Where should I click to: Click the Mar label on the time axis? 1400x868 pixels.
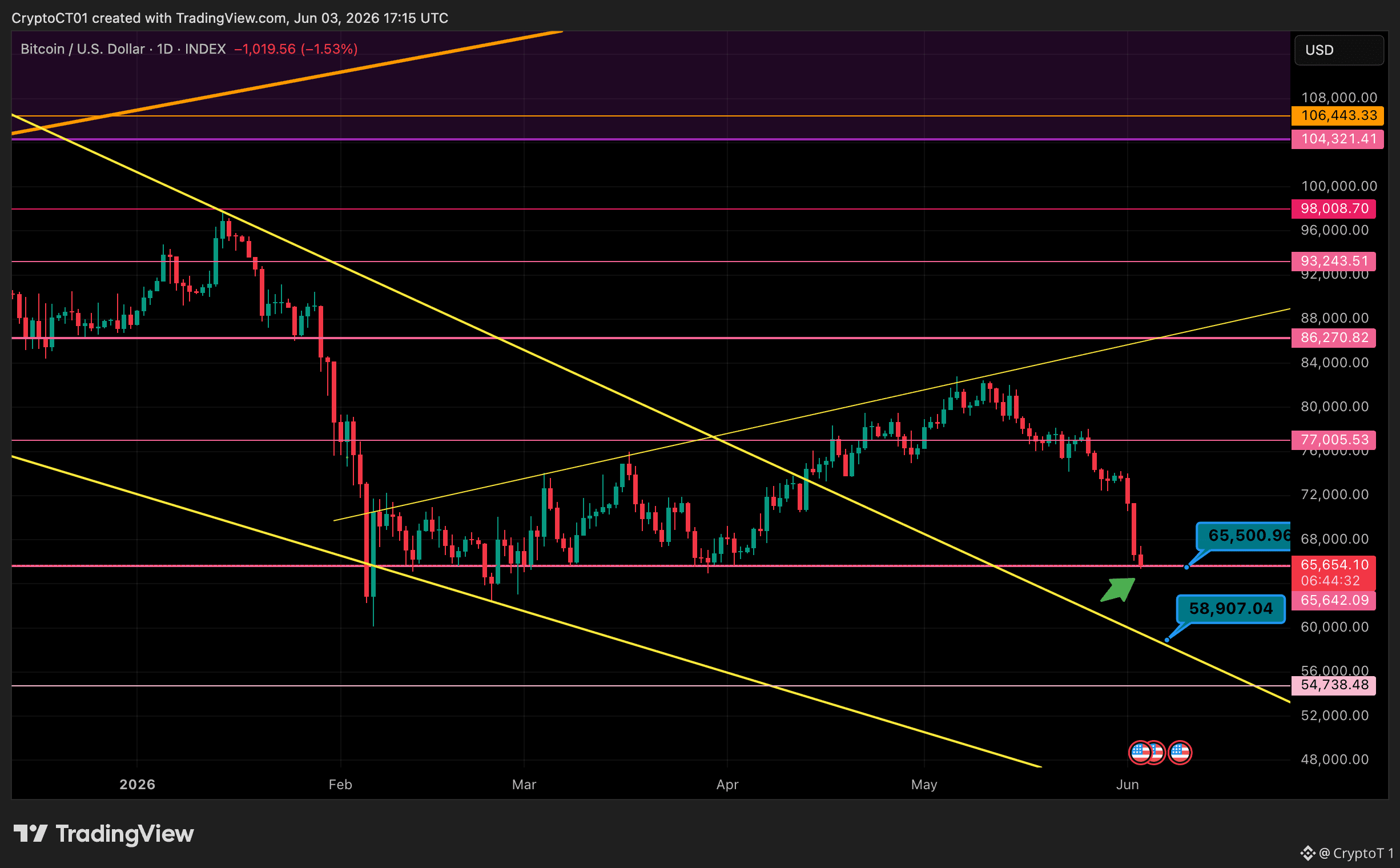524,785
